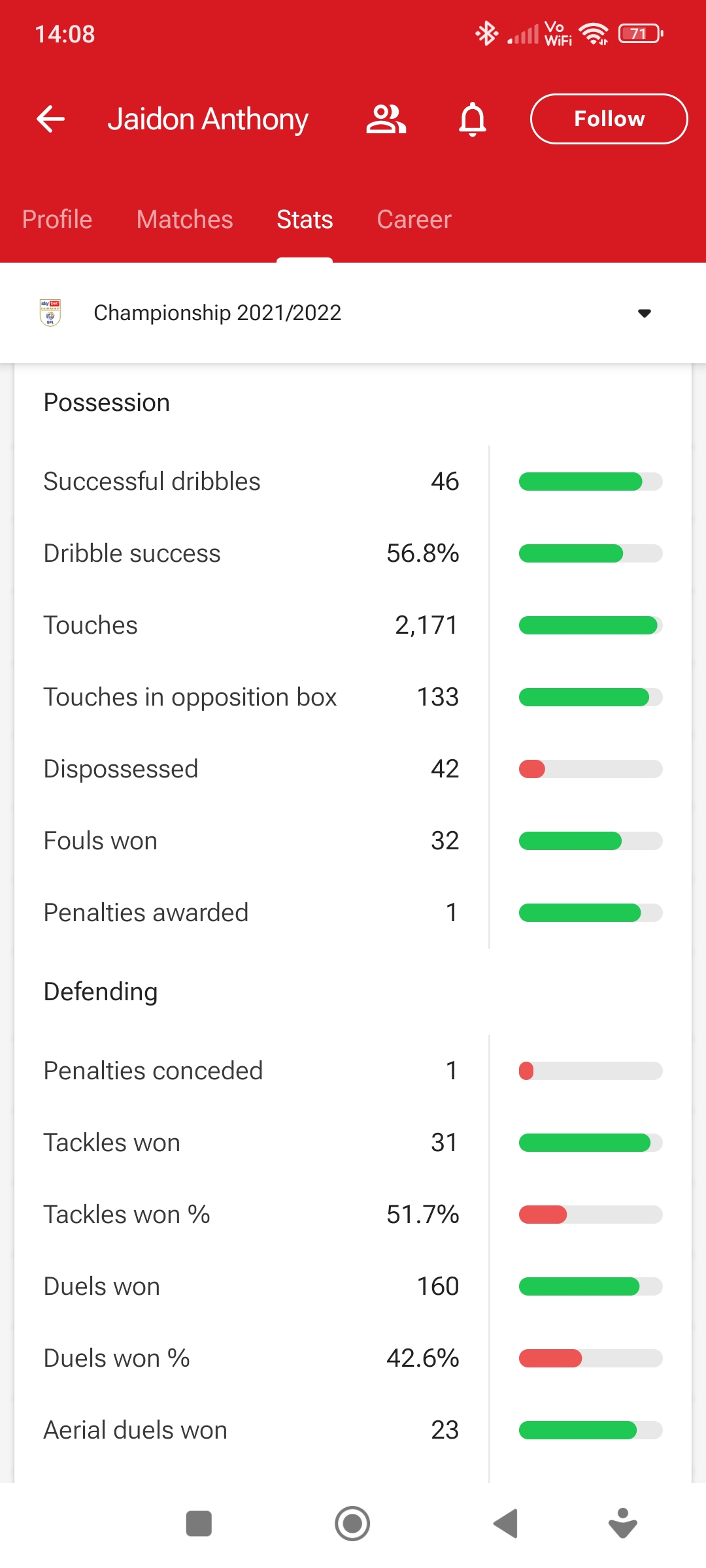Select the Stats tab
Screen dimensions: 706x1568
pyautogui.click(x=305, y=220)
